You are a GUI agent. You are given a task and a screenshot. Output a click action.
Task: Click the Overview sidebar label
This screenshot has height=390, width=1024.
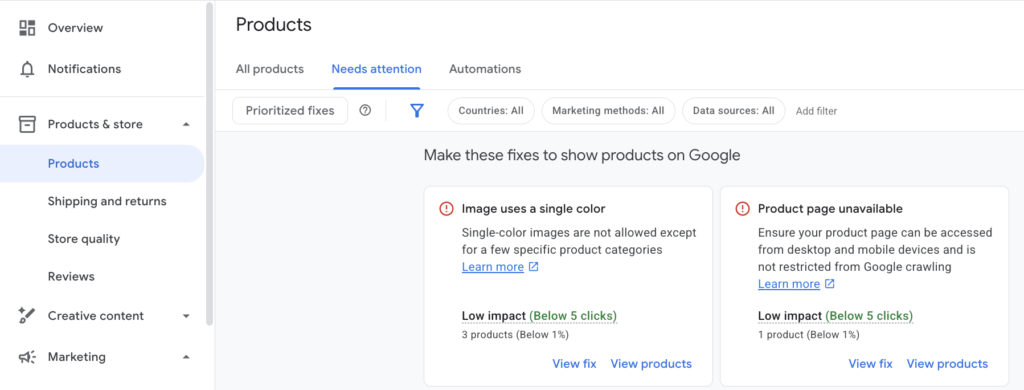[75, 27]
